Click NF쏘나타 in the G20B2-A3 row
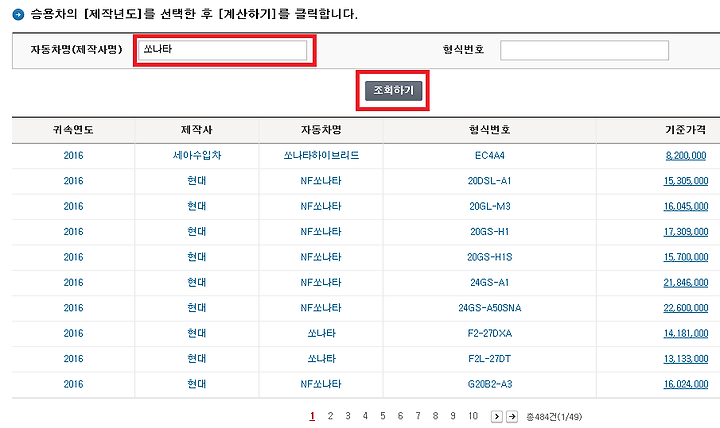The image size is (720, 428). point(321,384)
